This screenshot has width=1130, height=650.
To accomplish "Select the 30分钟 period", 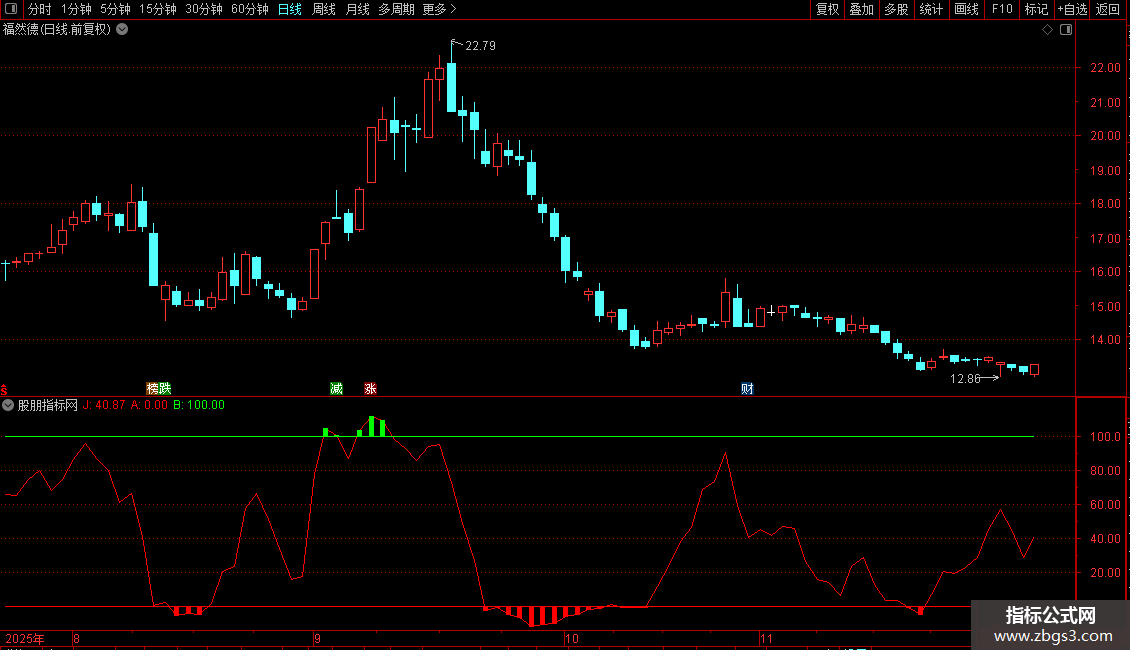I will [204, 9].
